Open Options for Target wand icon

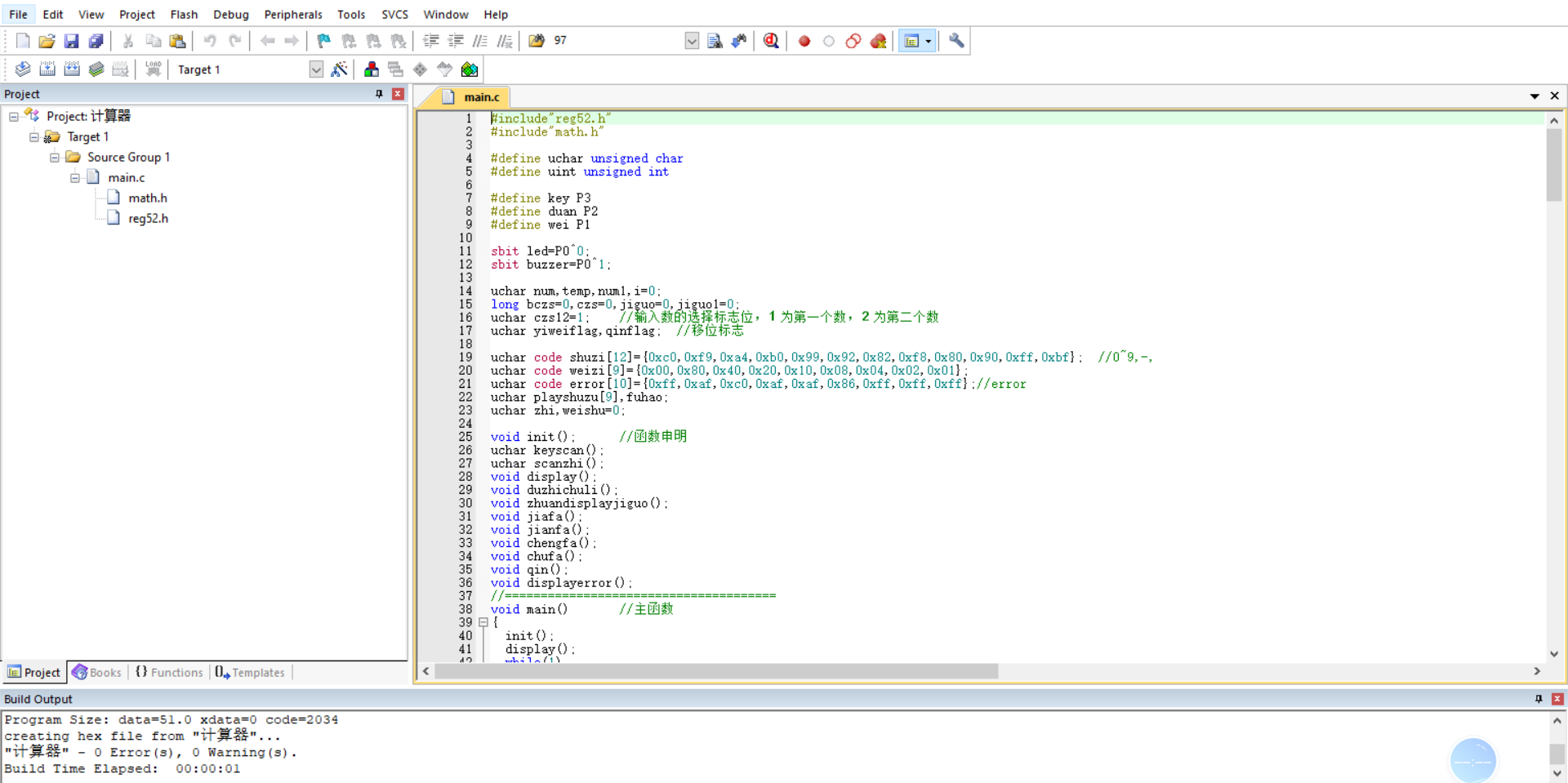click(340, 69)
